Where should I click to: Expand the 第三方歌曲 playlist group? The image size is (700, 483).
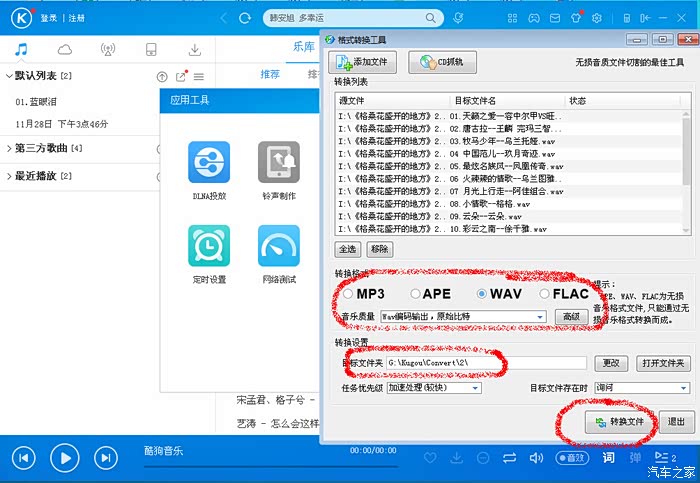[9, 148]
